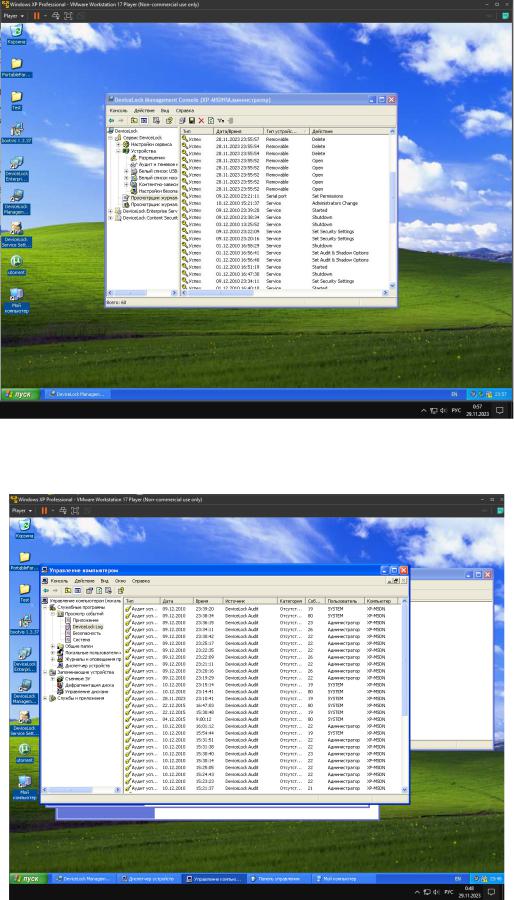Select the DeviceLock root node in the console tree

[x=126, y=131]
